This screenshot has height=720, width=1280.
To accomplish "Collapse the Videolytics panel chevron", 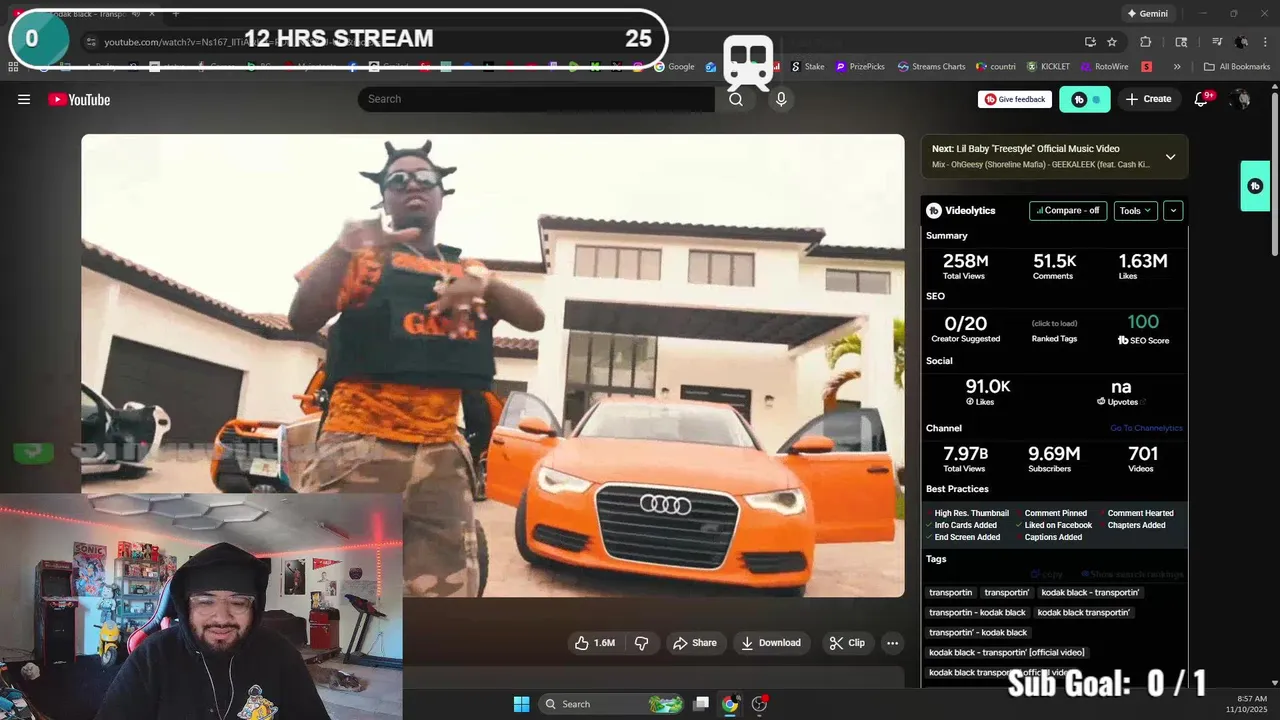I will coord(1173,211).
